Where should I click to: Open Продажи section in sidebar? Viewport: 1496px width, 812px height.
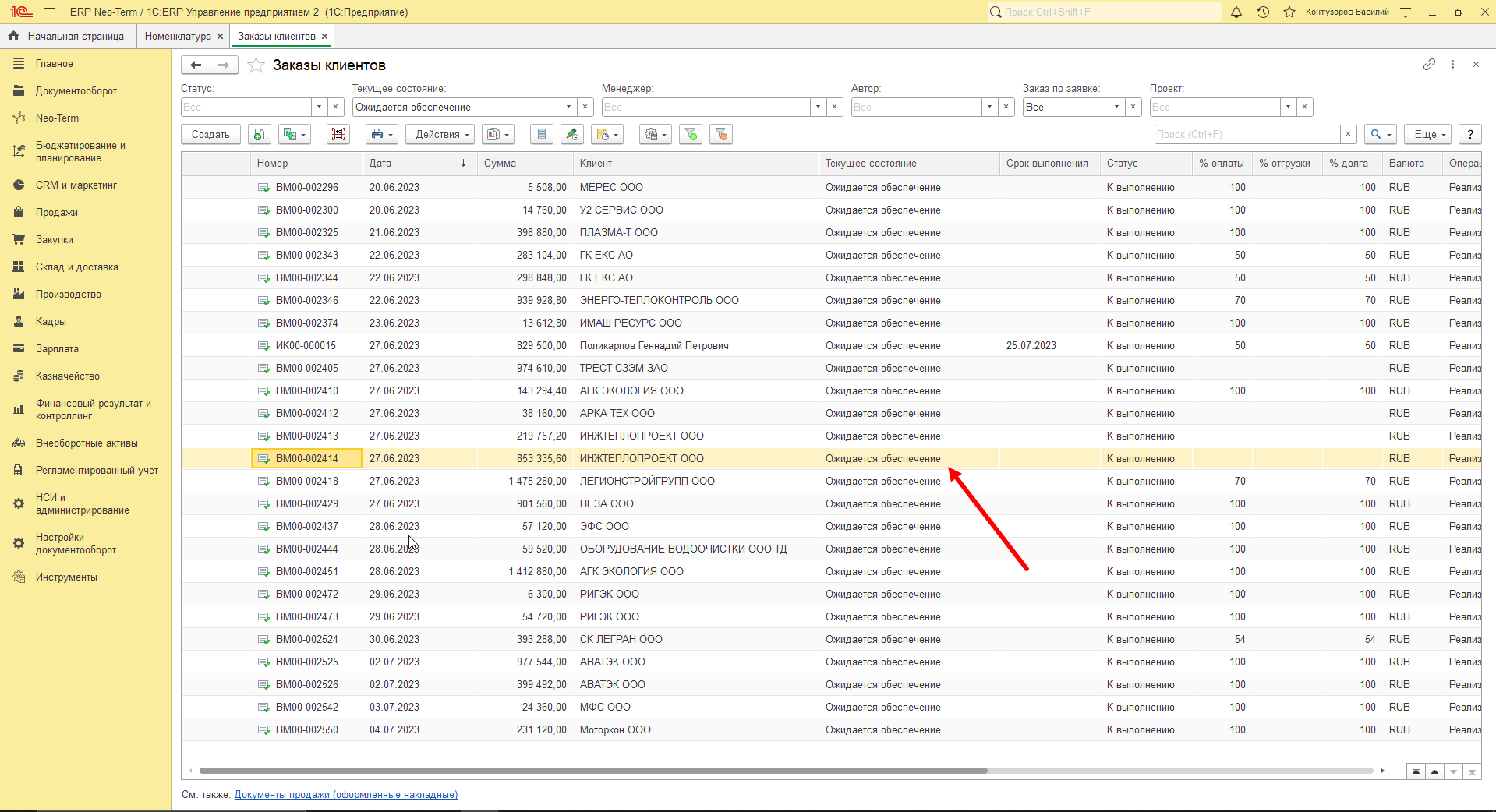pyautogui.click(x=56, y=213)
